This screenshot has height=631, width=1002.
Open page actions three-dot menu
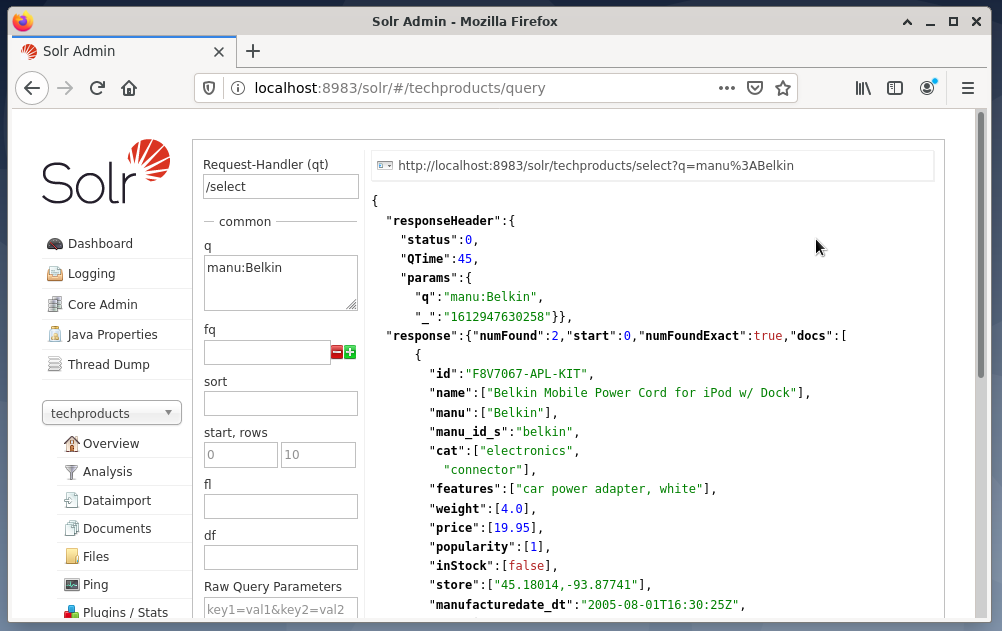[727, 88]
